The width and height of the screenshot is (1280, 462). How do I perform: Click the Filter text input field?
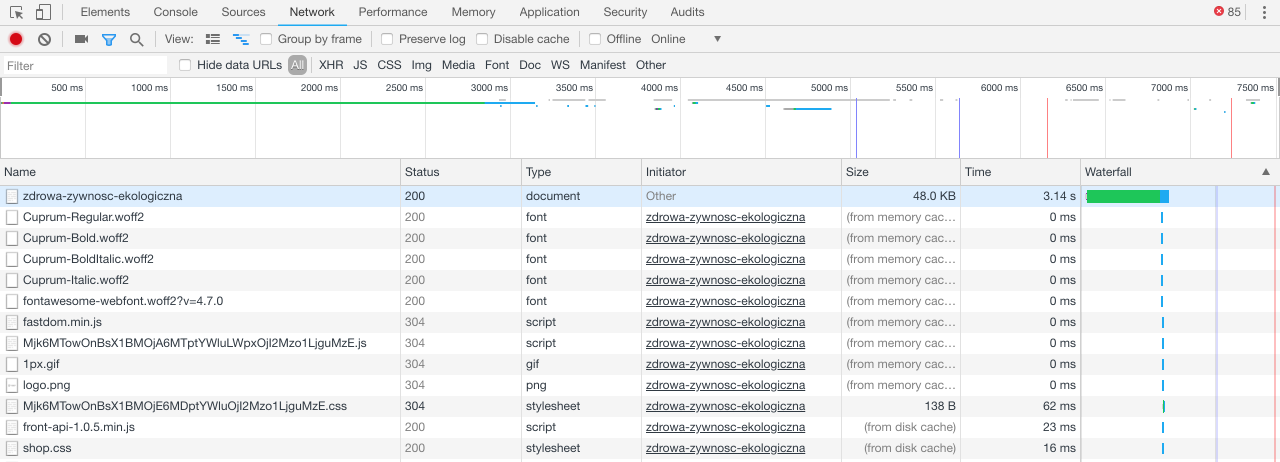tap(86, 65)
